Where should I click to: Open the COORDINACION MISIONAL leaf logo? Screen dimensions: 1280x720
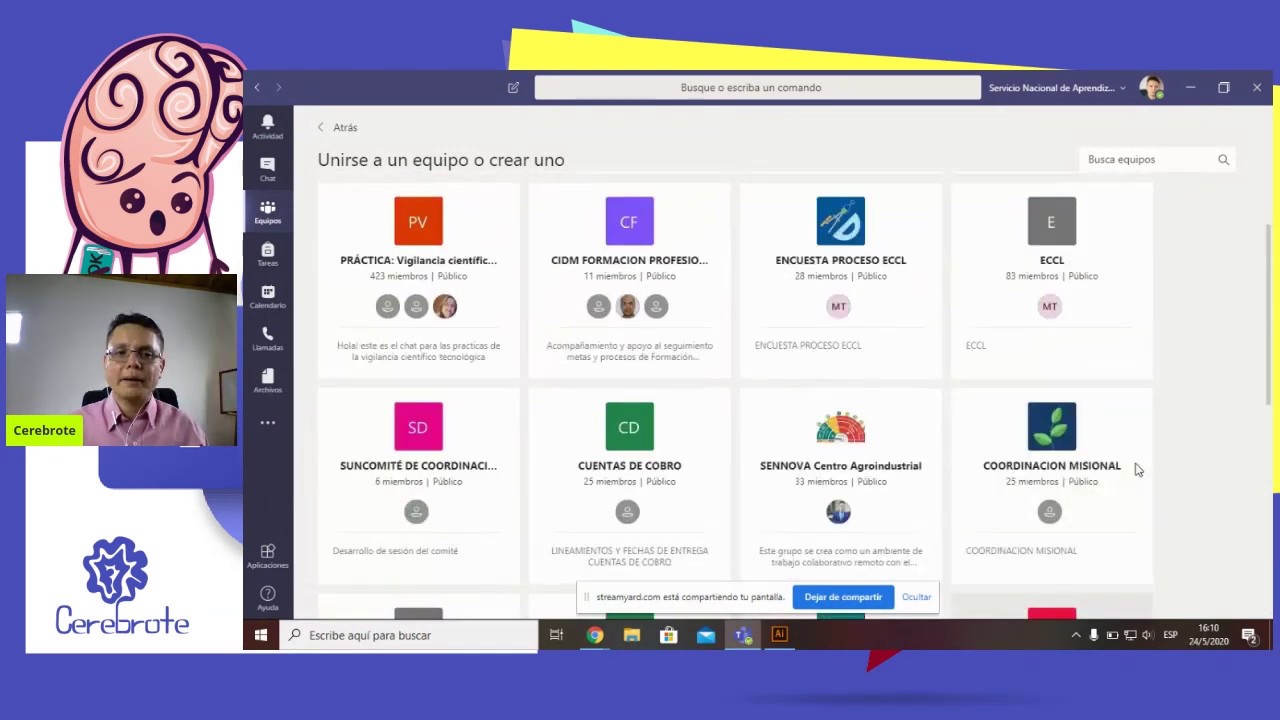click(1051, 427)
